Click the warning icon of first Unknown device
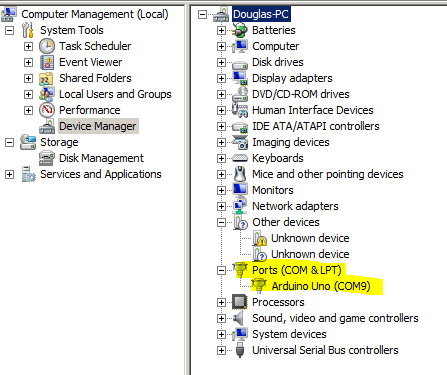The height and width of the screenshot is (375, 447). pos(259,238)
